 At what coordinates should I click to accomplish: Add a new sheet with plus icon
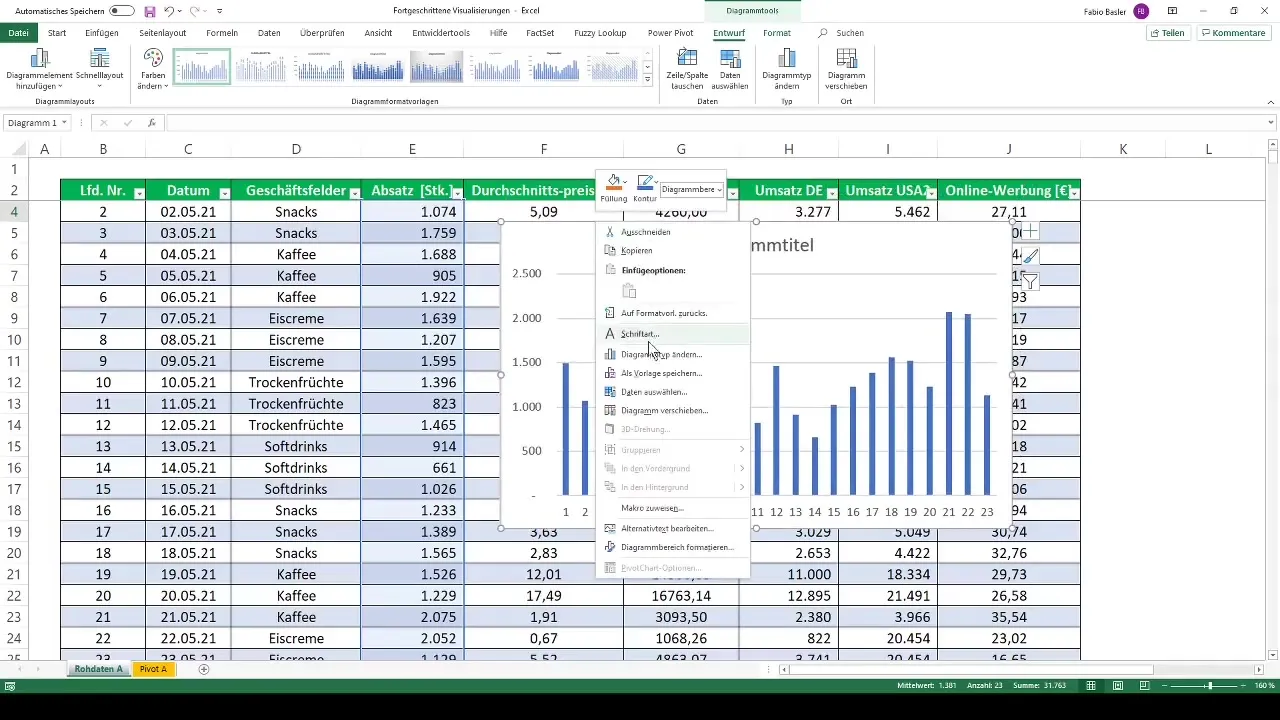(204, 669)
